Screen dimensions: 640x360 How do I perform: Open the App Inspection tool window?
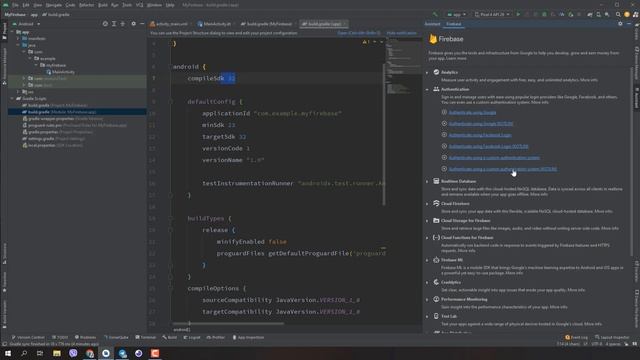248,338
